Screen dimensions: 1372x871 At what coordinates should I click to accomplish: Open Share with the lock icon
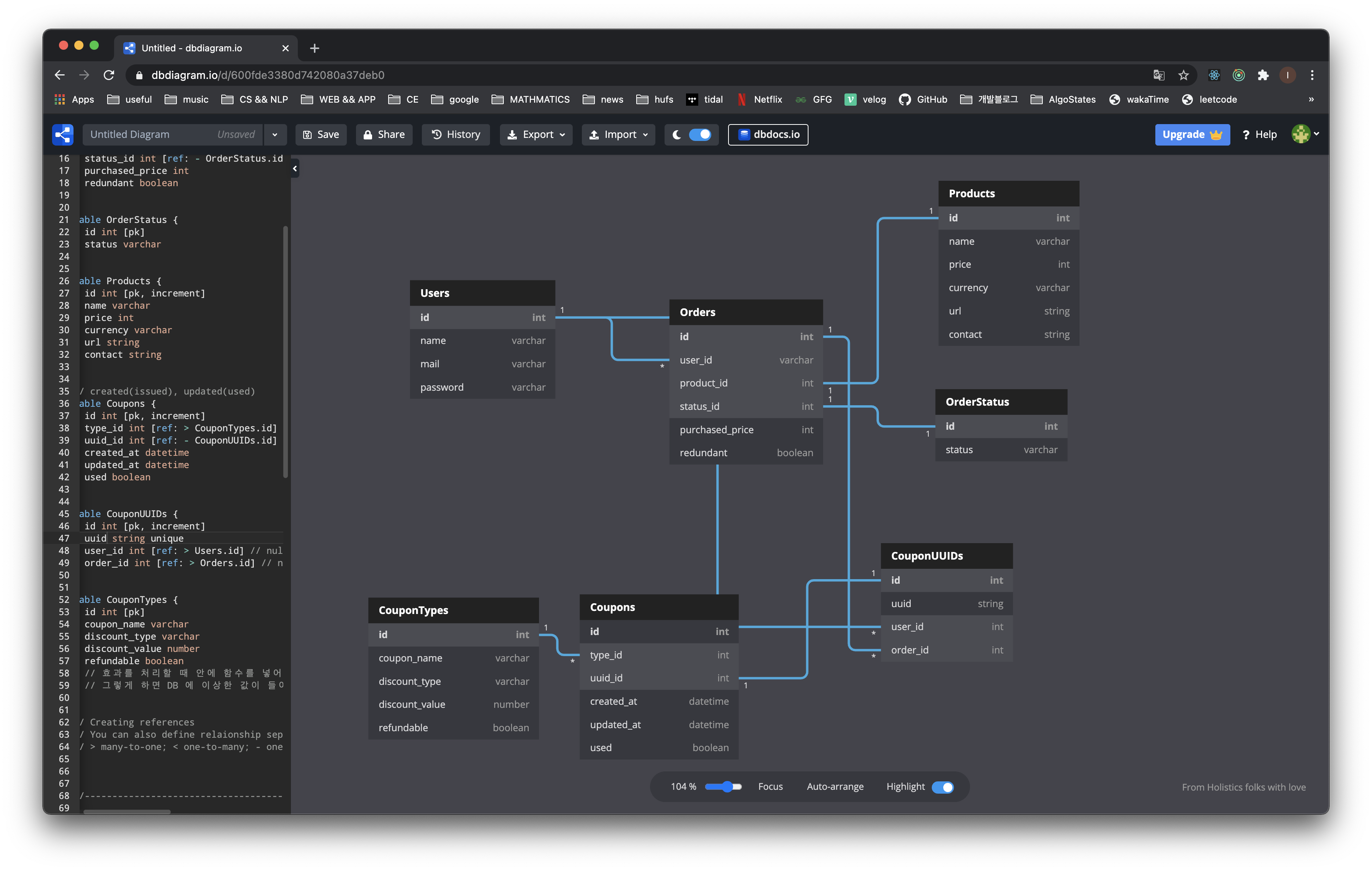point(384,134)
